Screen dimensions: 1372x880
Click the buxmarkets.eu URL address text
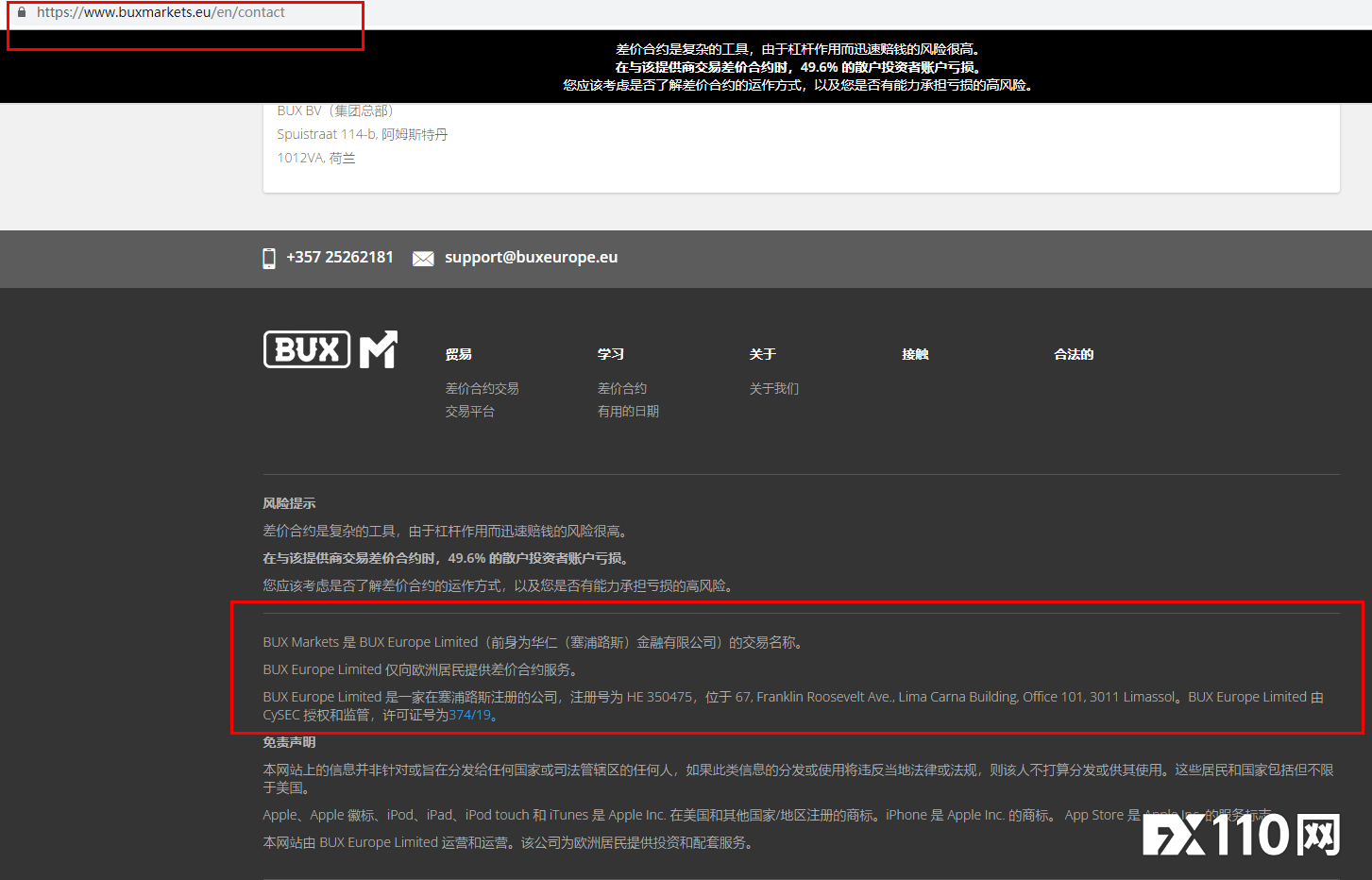click(x=161, y=12)
